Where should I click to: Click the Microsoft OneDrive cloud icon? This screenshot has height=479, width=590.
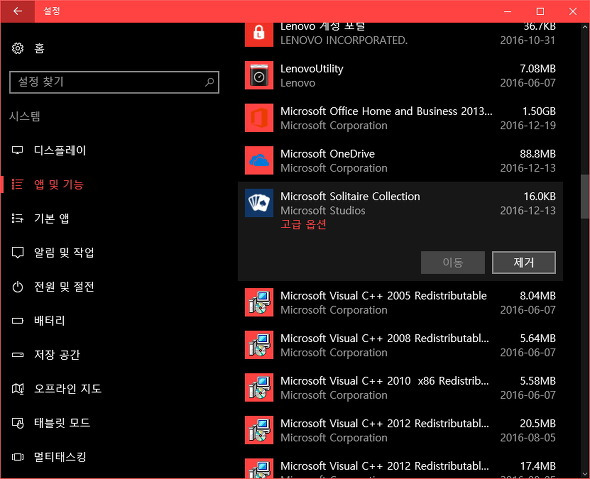click(259, 160)
